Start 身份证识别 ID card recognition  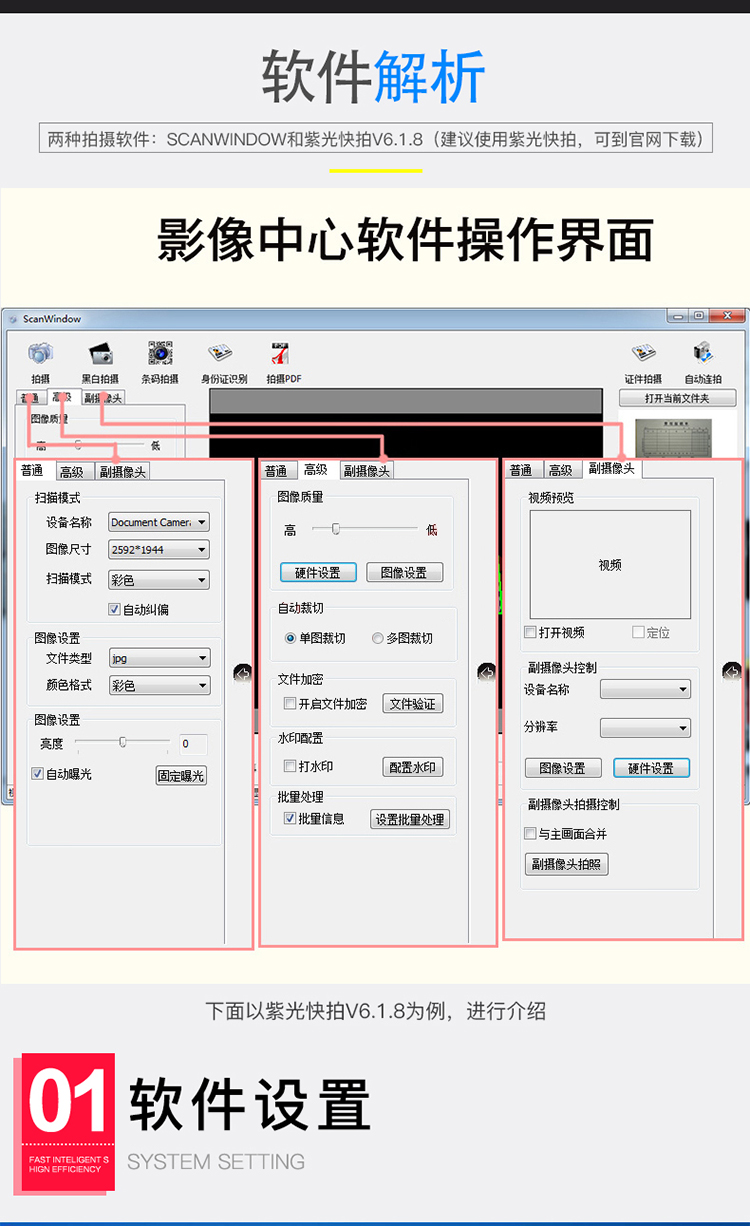pos(220,354)
